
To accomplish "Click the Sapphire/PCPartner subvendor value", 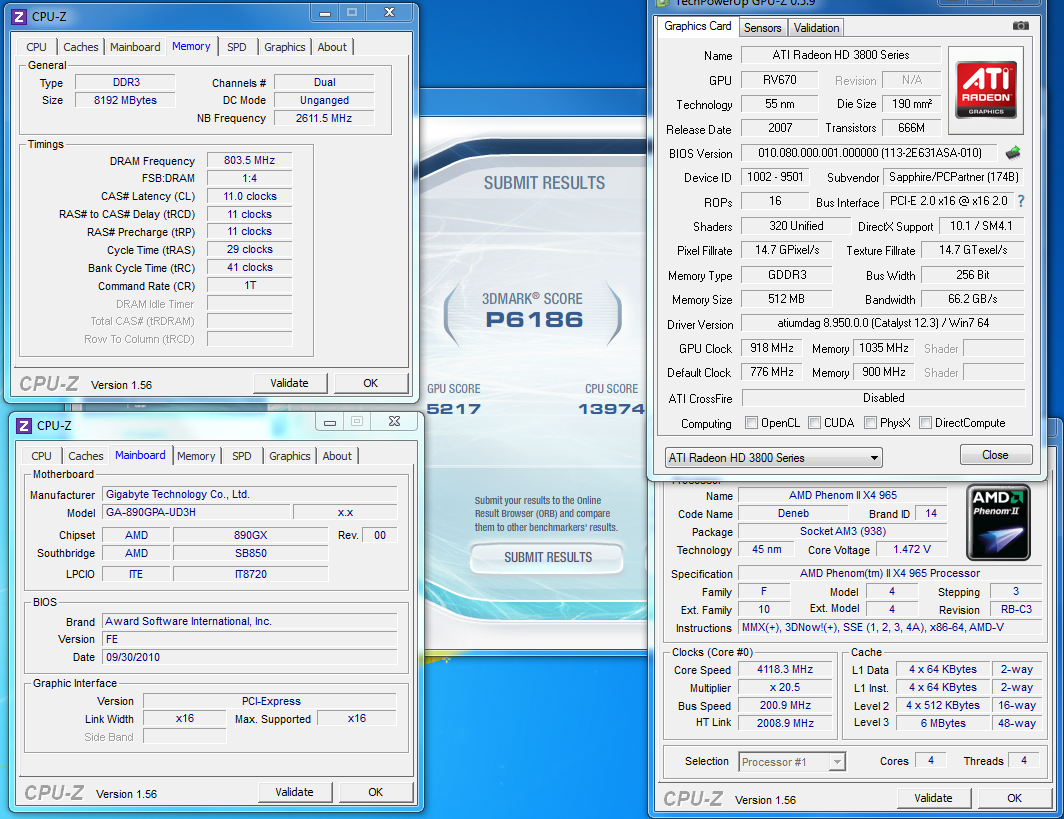I will coord(953,177).
